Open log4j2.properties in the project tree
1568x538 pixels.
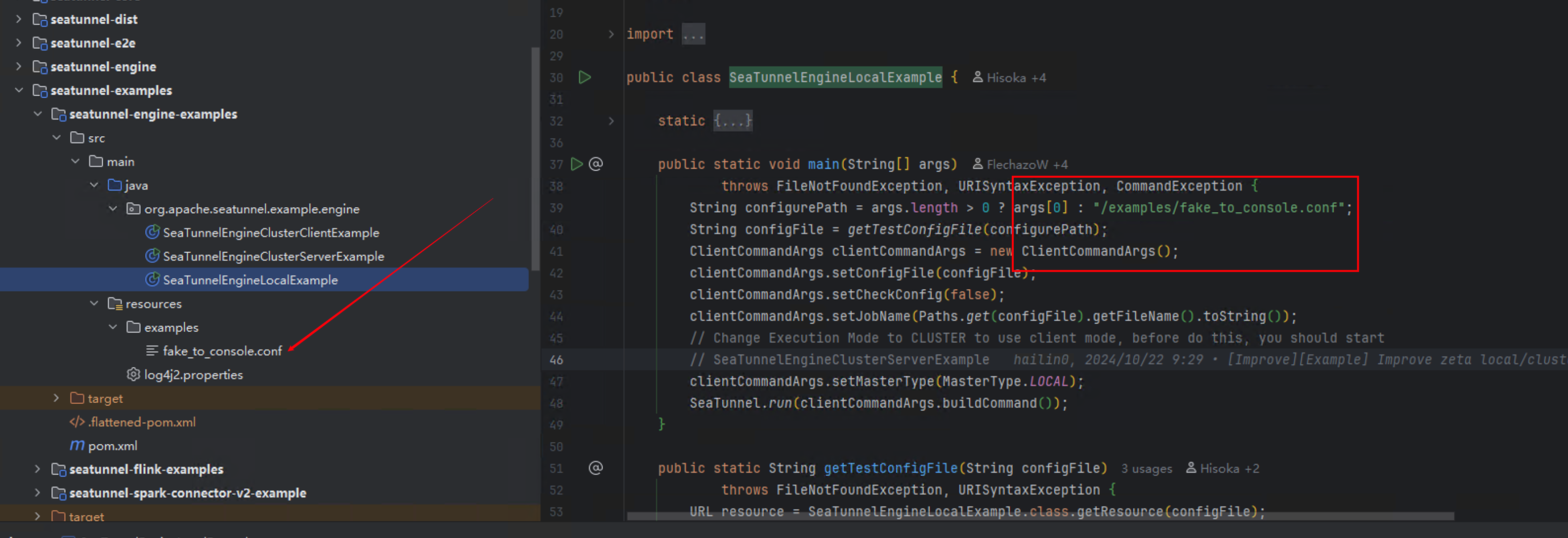point(193,375)
